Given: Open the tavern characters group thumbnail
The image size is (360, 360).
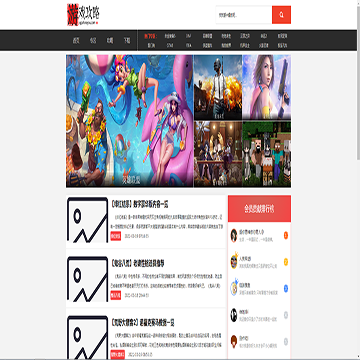Looking at the screenshot, I should (218, 154).
